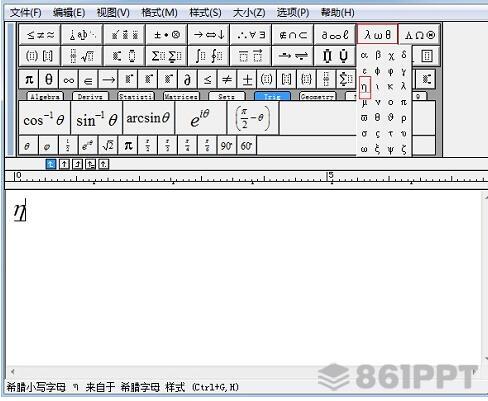This screenshot has height=401, width=488.
Task: Open the relational symbols palette (≤≠≈)
Action: [40, 35]
